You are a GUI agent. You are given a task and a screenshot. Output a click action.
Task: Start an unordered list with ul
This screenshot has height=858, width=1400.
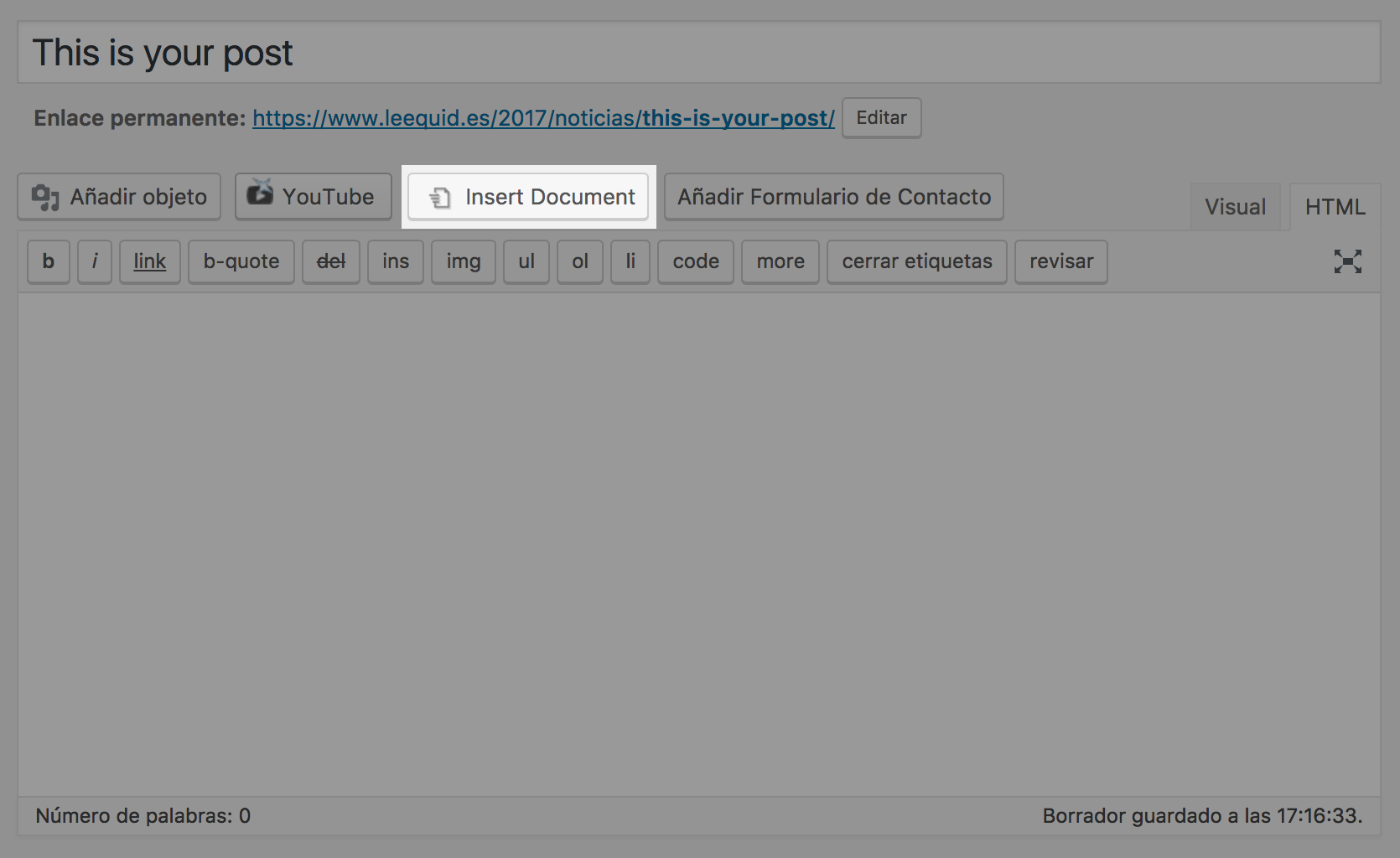pos(526,261)
